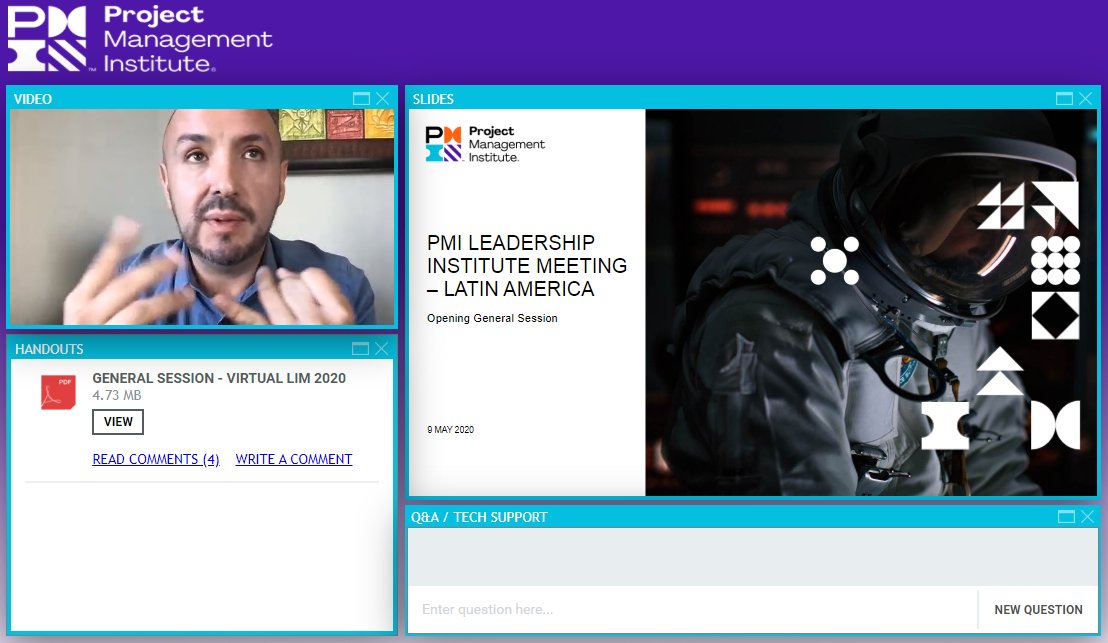Click the 'VIDEO' panel title
The height and width of the screenshot is (643, 1108).
click(33, 99)
